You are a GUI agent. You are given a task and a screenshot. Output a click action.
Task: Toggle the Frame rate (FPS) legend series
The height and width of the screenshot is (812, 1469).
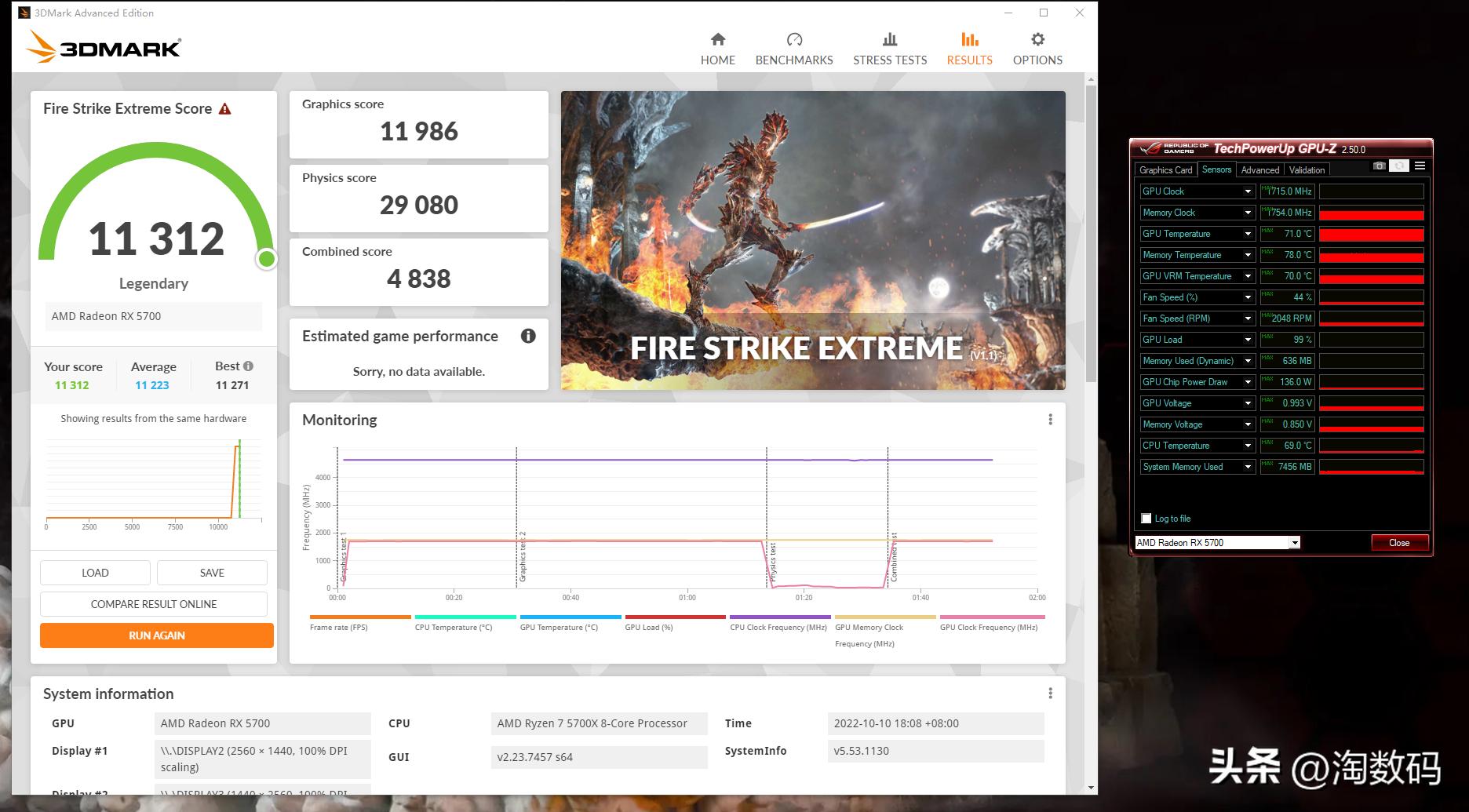point(338,627)
